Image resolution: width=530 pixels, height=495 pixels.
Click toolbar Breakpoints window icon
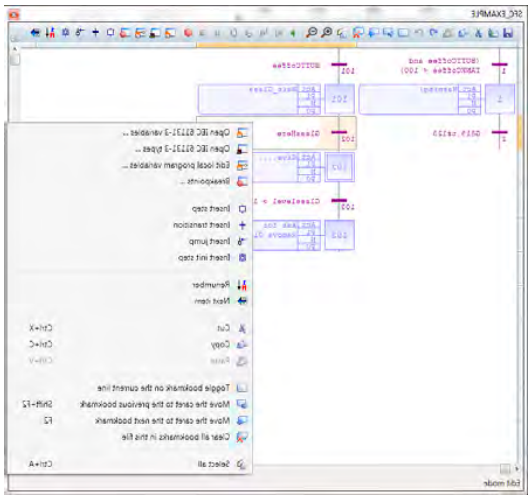click(x=125, y=33)
